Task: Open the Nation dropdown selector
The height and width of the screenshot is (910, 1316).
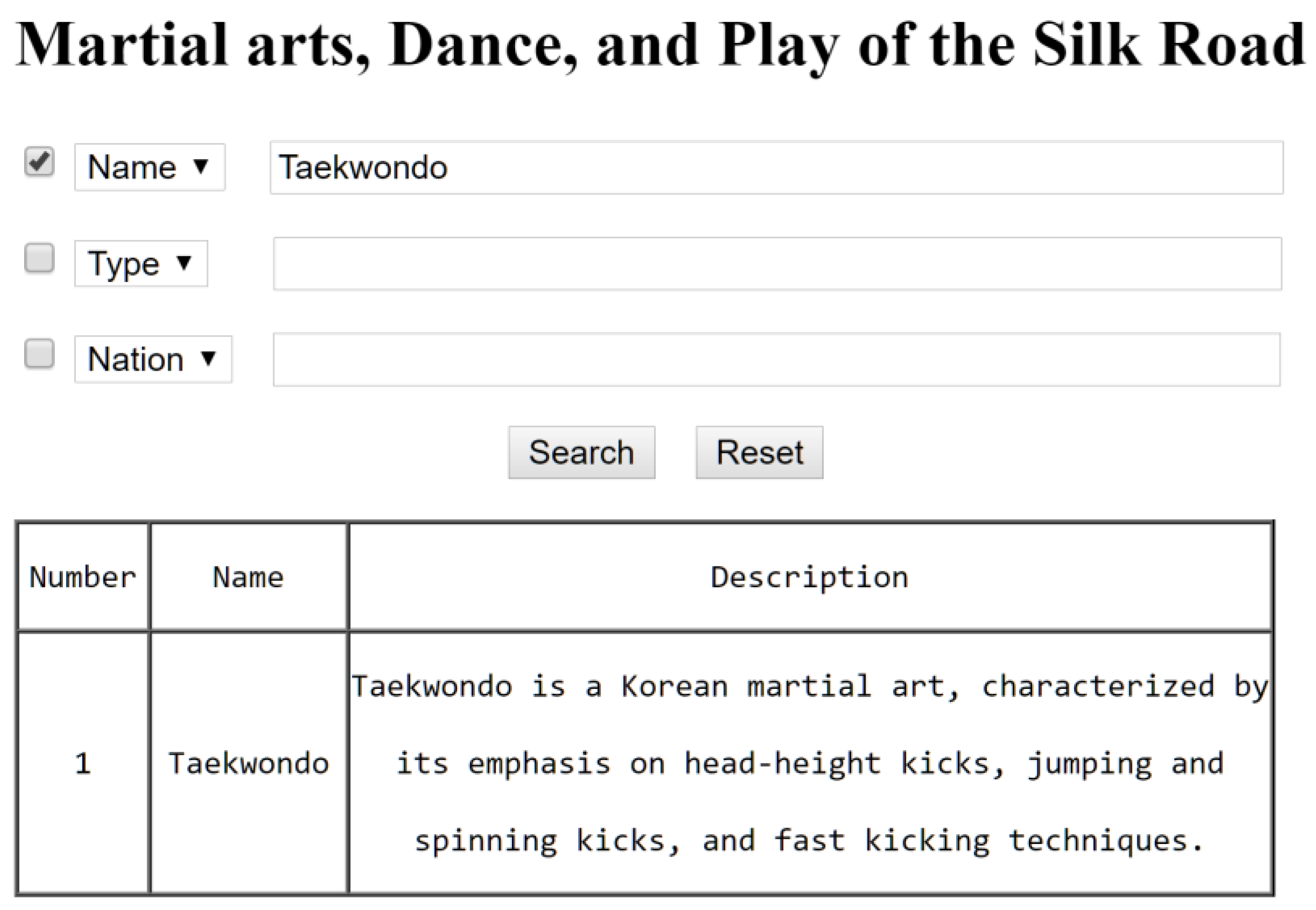Action: click(x=153, y=359)
